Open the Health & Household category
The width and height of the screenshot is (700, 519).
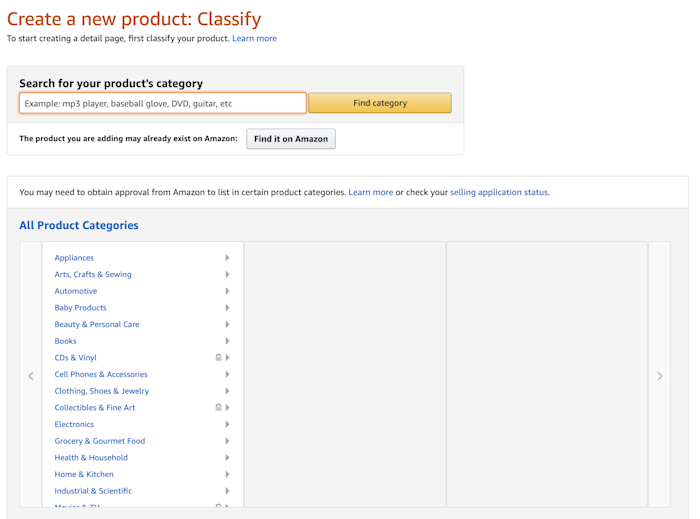pos(91,458)
